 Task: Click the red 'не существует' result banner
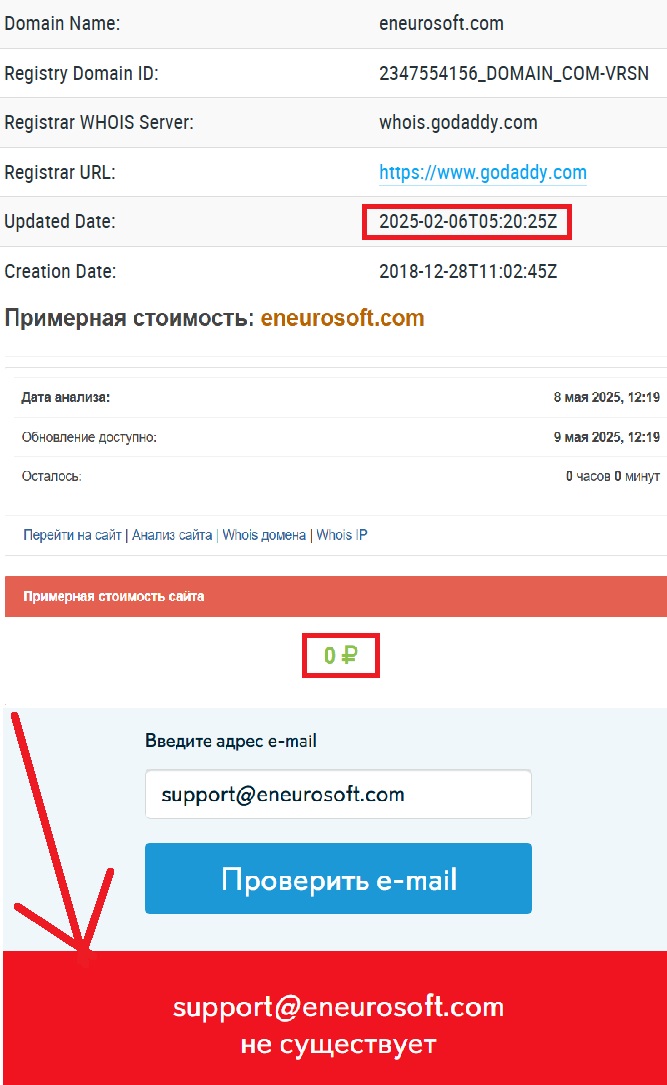(336, 1018)
